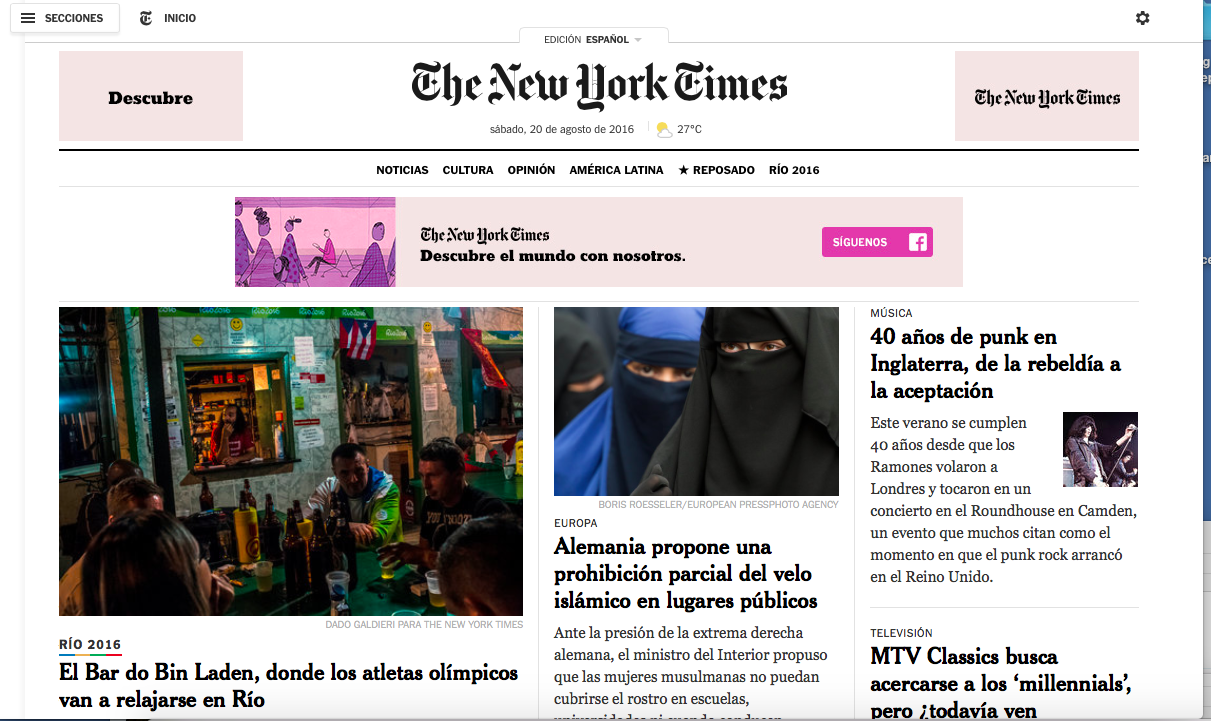
Task: Click the Síguenos Facebook button
Action: coord(877,242)
